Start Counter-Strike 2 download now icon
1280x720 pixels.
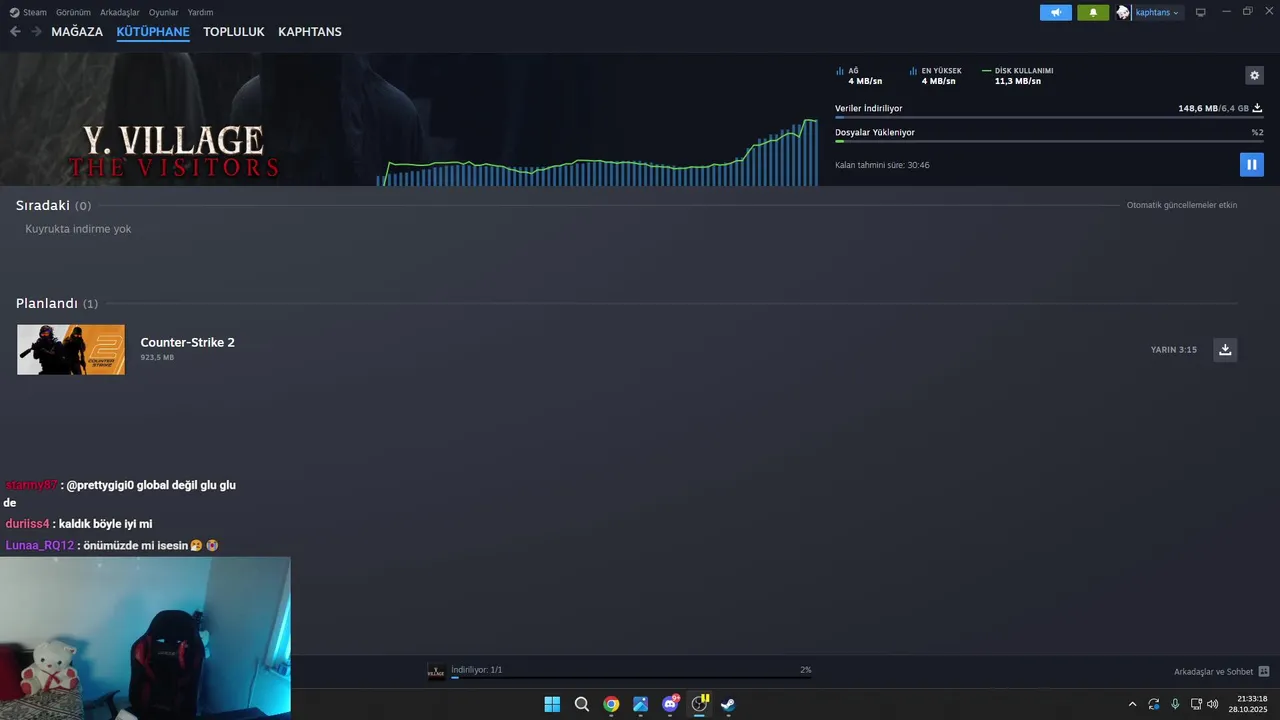(1225, 349)
